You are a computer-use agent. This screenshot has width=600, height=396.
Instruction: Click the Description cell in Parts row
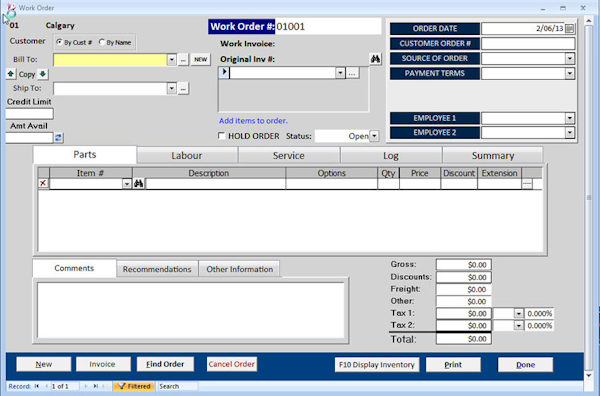pos(215,184)
